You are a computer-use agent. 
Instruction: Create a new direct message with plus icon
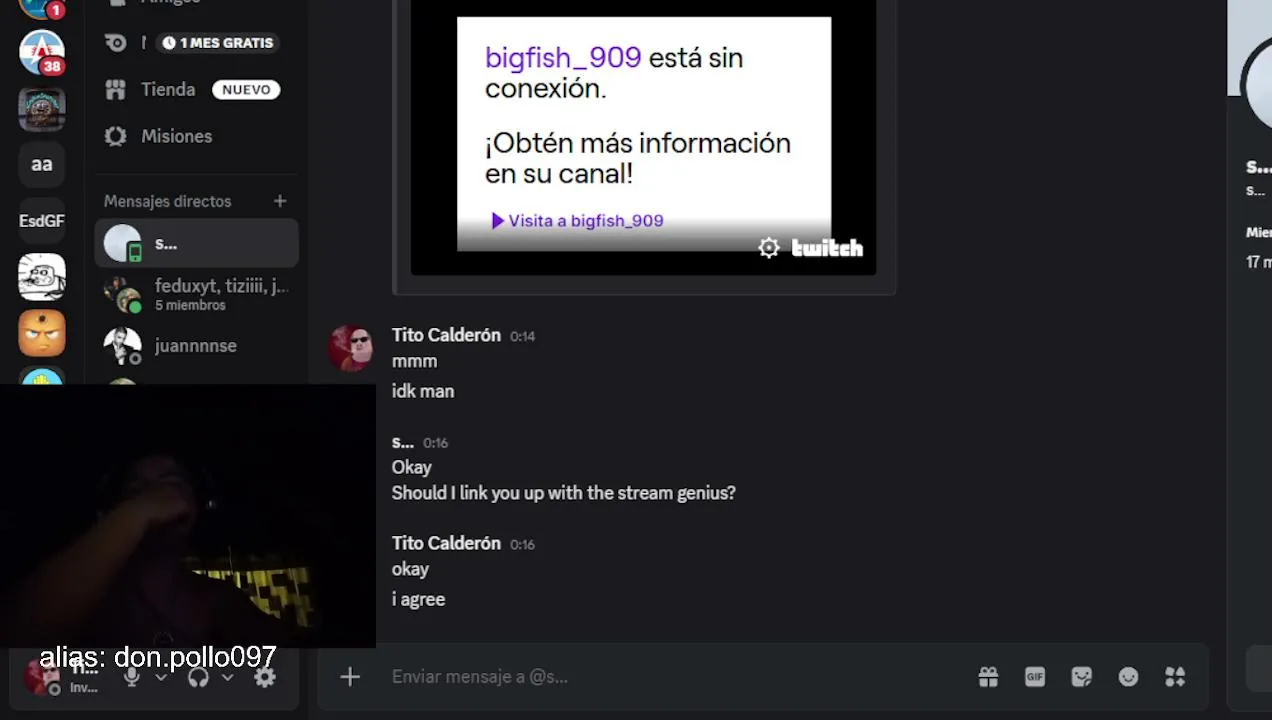point(280,201)
